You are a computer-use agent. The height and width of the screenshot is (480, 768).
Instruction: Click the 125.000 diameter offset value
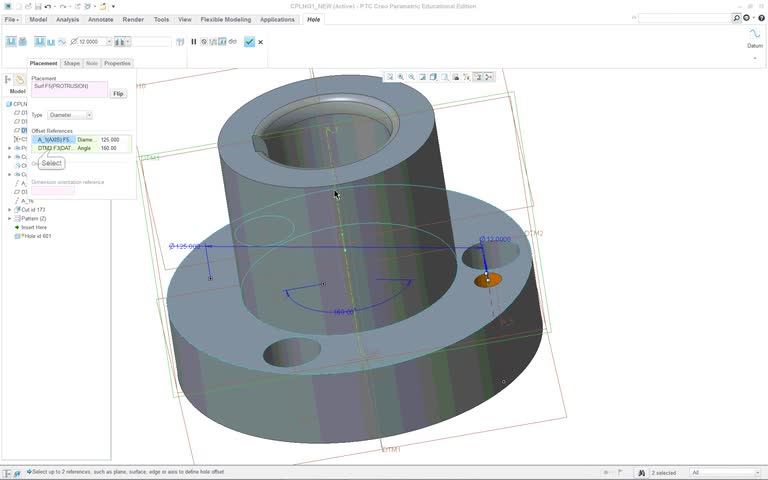(x=110, y=140)
